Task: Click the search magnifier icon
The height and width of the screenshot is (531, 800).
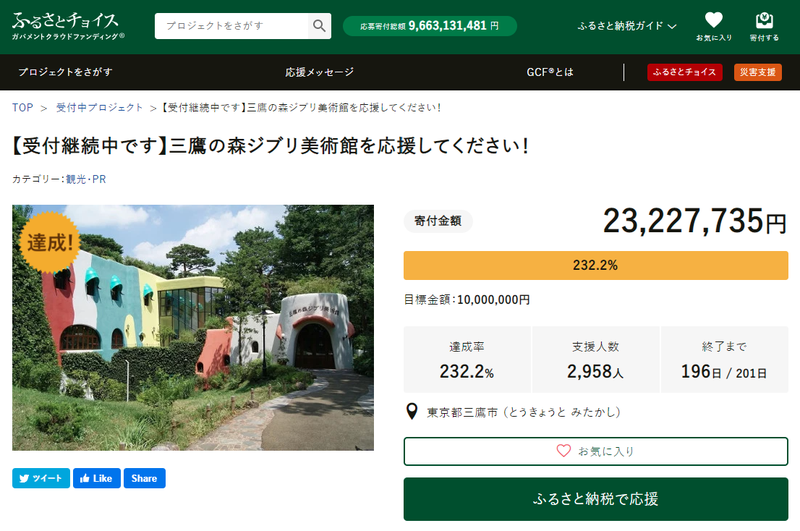Action: 319,26
